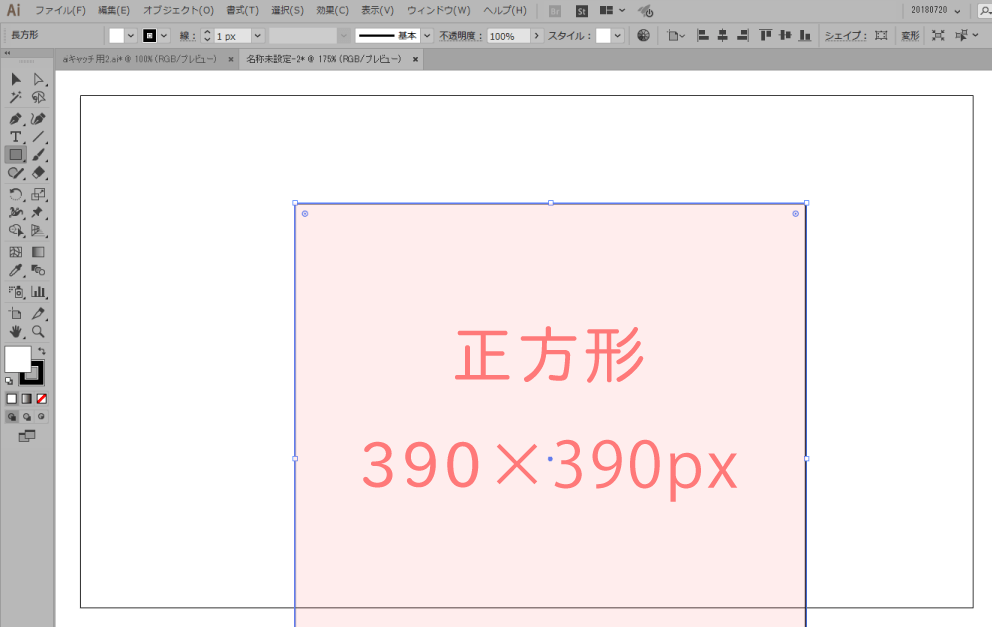Open the ファイル(F) menu
Image resolution: width=992 pixels, height=627 pixels.
pos(60,10)
